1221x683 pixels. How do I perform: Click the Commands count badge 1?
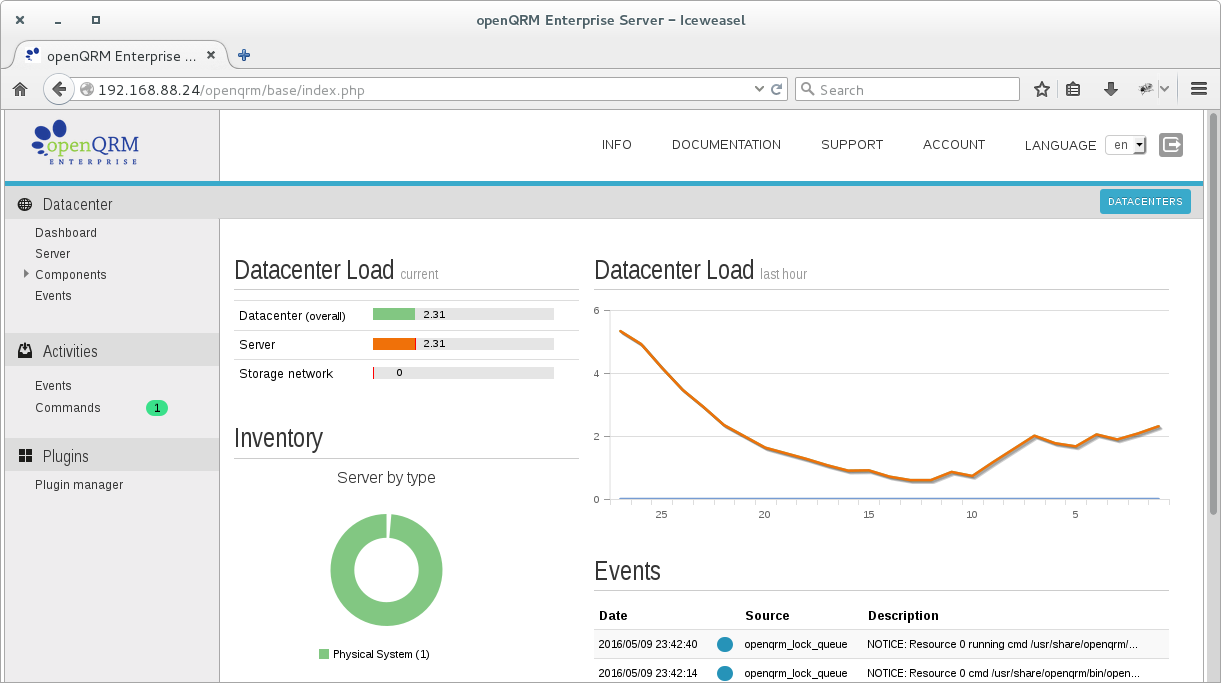pos(157,408)
